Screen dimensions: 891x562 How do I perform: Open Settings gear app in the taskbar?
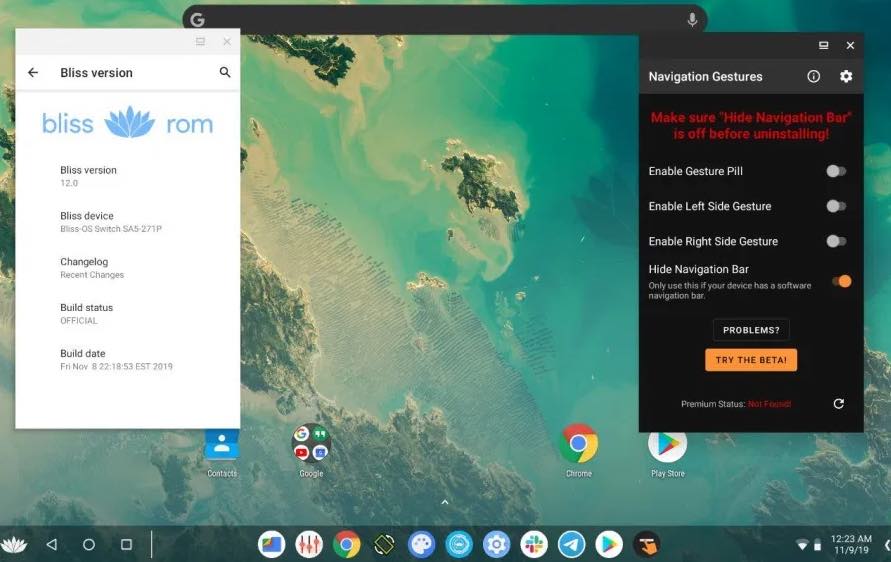pos(497,544)
